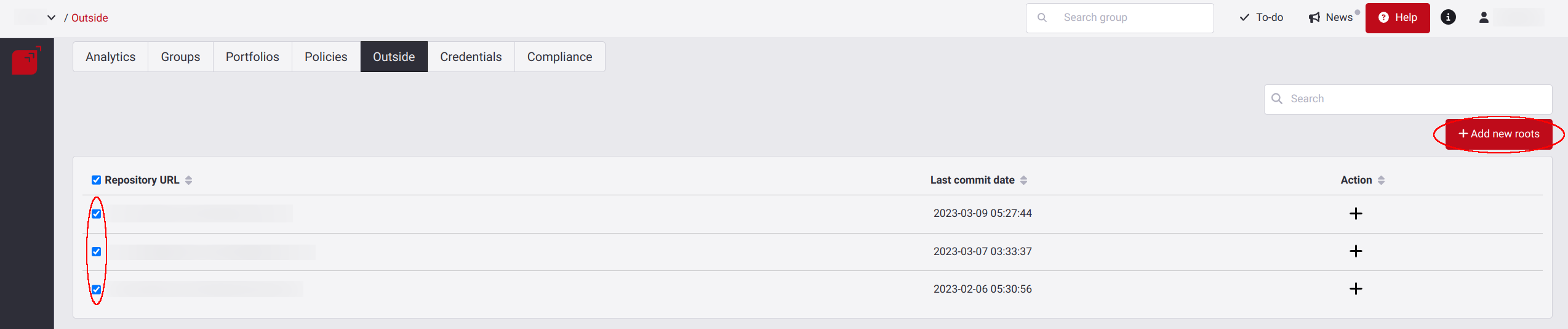Click plus action for 2023-03-07 repository
1568x329 pixels.
pos(1356,251)
